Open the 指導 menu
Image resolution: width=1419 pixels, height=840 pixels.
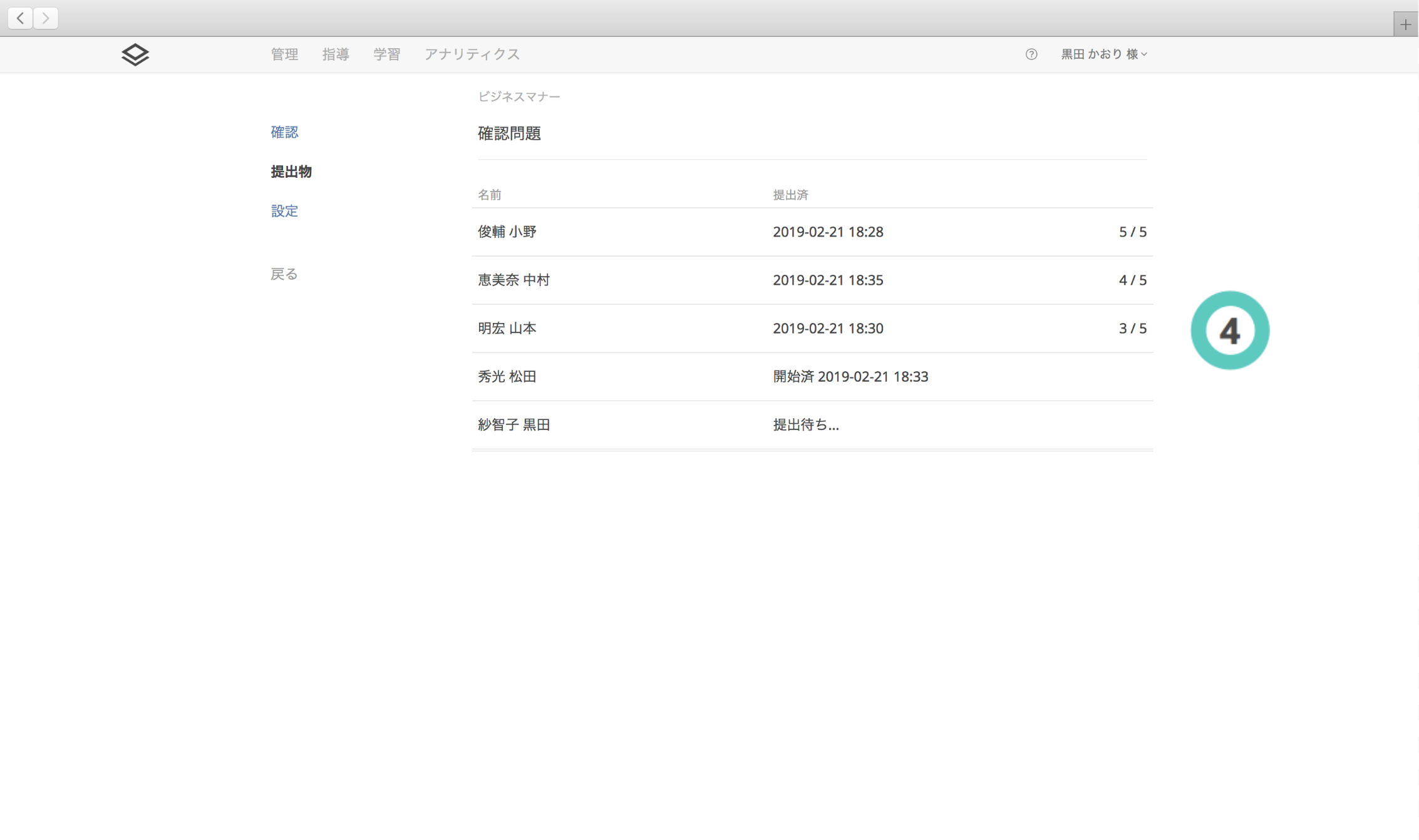336,54
